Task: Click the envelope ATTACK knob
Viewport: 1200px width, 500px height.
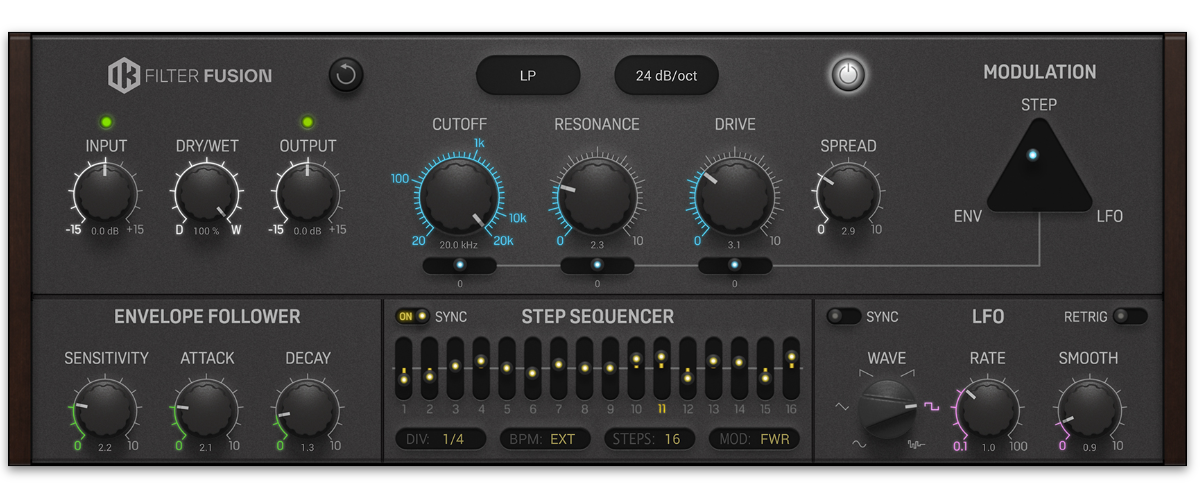Action: click(x=207, y=410)
